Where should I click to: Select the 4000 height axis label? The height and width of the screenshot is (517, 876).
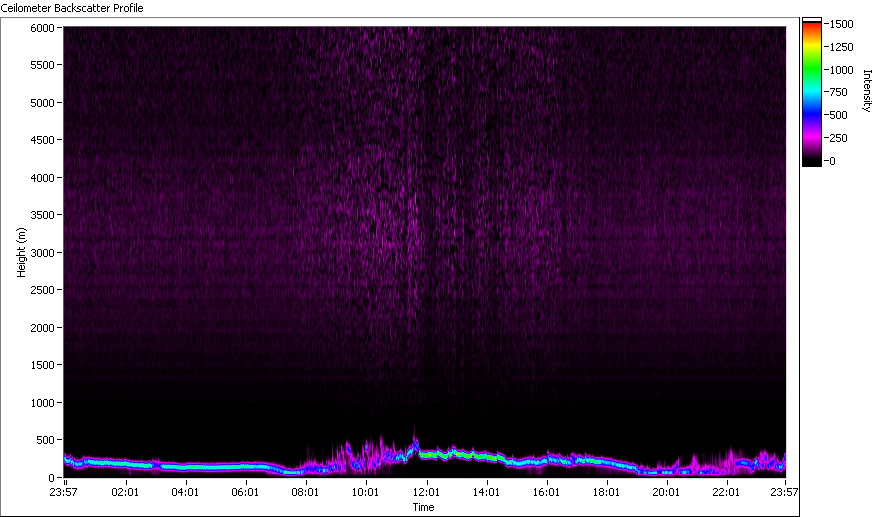tap(42, 178)
